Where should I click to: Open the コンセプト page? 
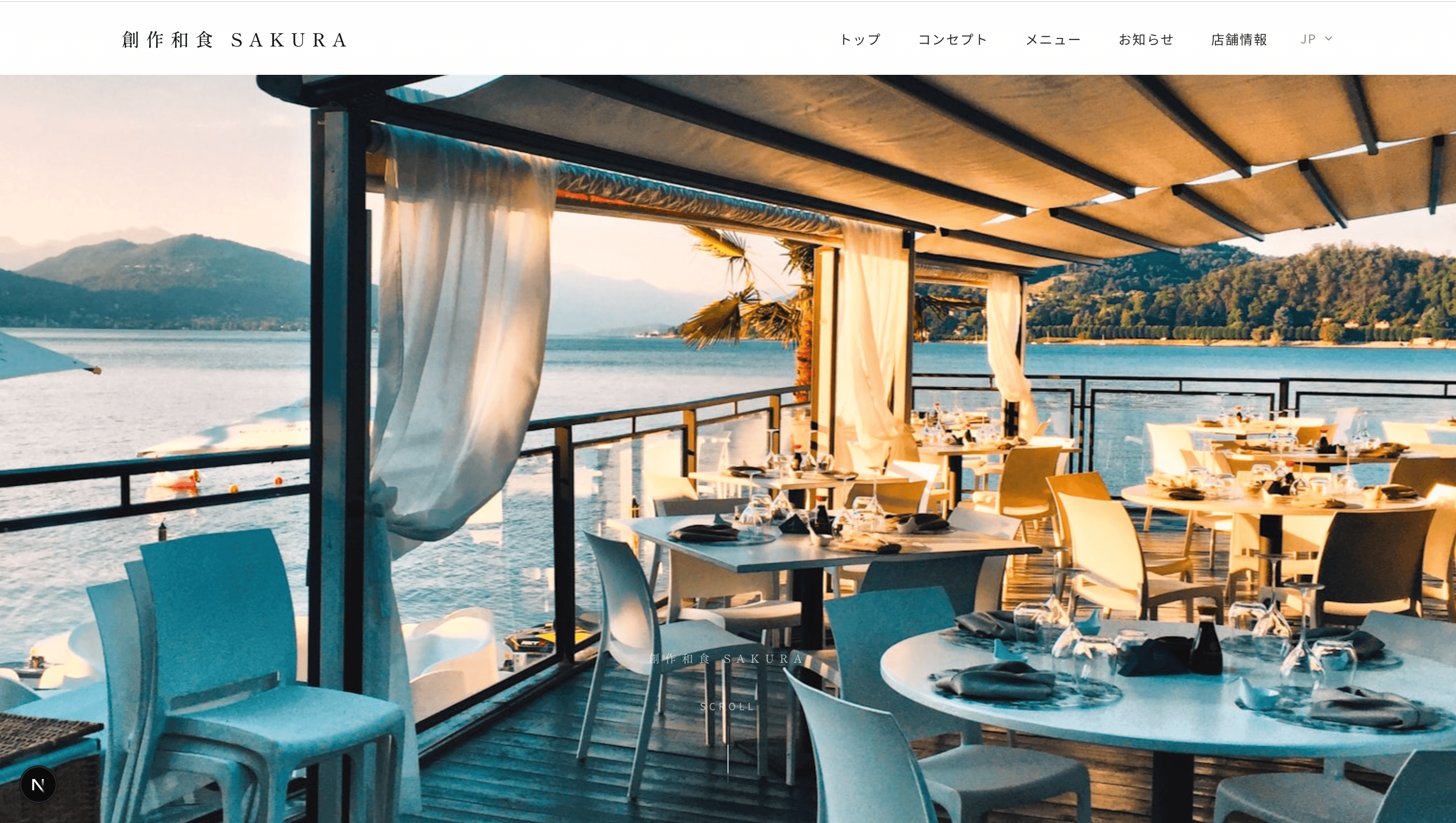click(952, 39)
